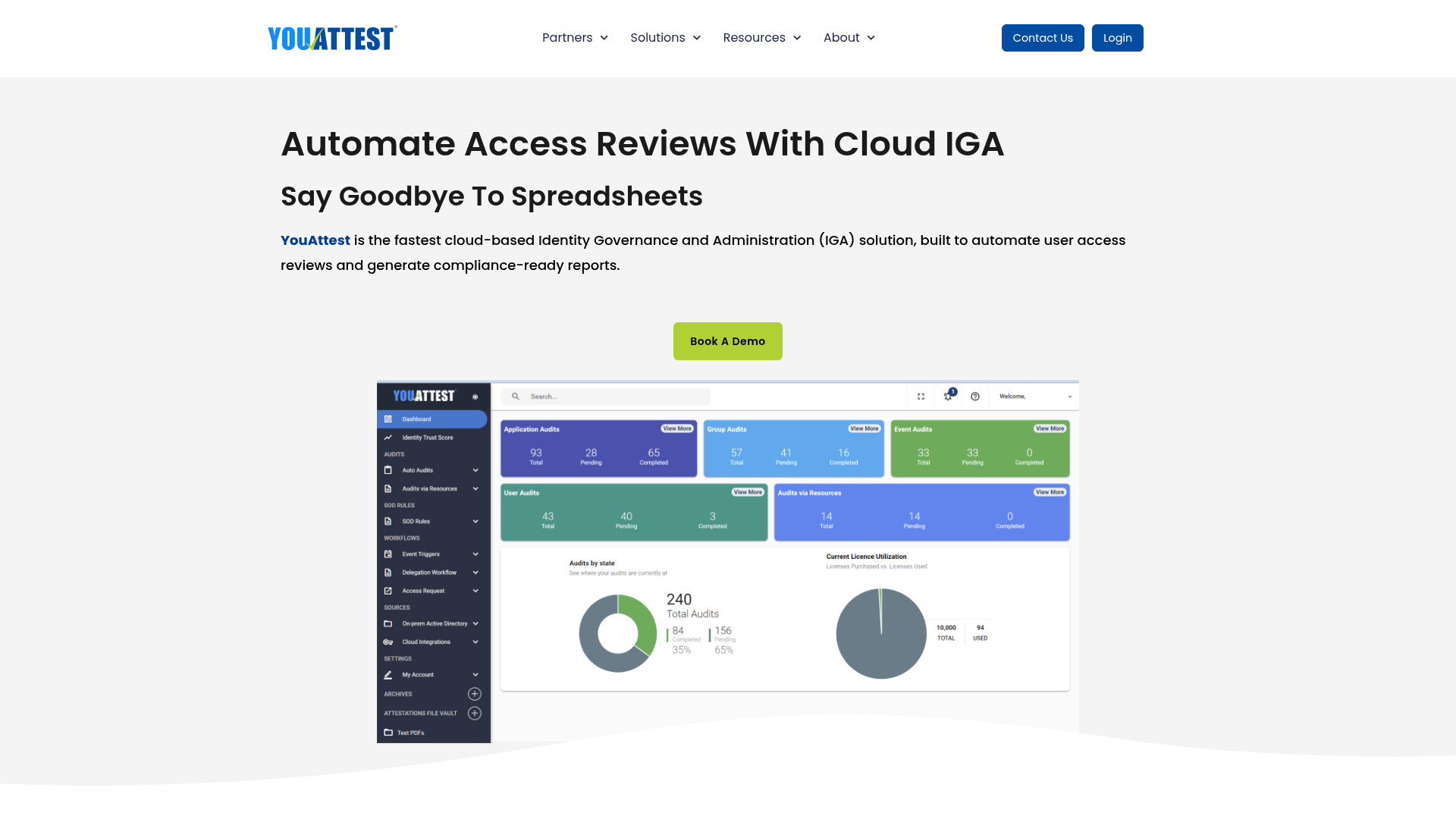Screen dimensions: 1456x819
Task: Expand the On-prem Active Directory chevron
Action: pyautogui.click(x=475, y=623)
